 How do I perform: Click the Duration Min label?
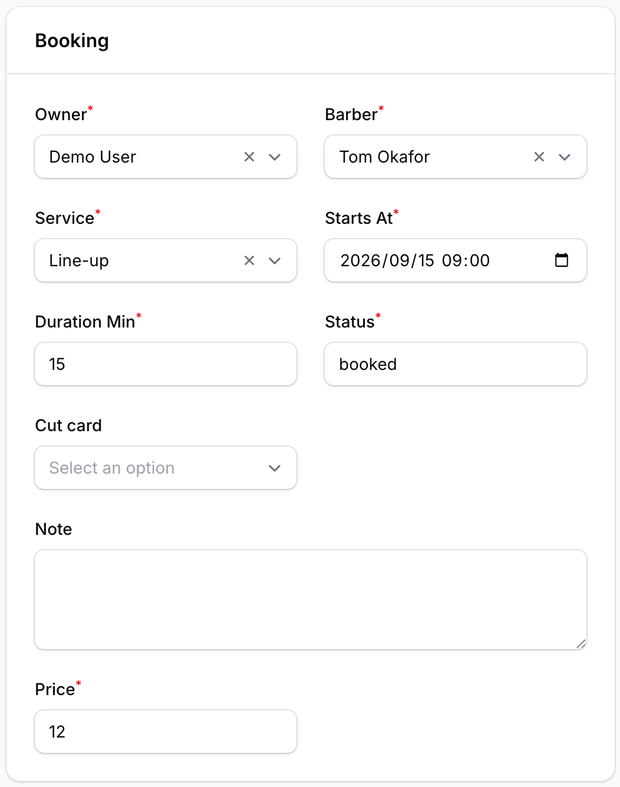pos(85,322)
